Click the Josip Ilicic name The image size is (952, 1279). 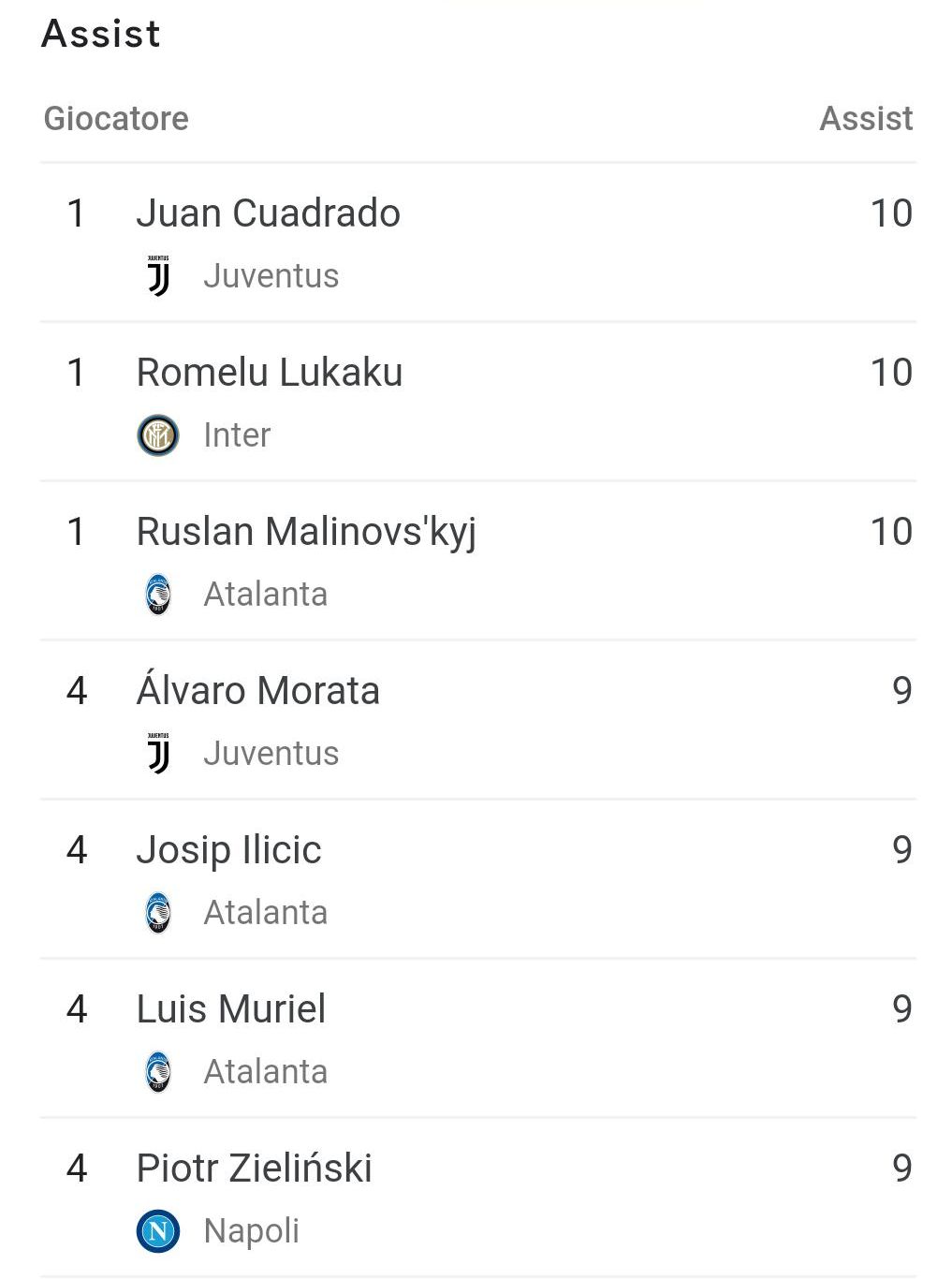coord(228,850)
